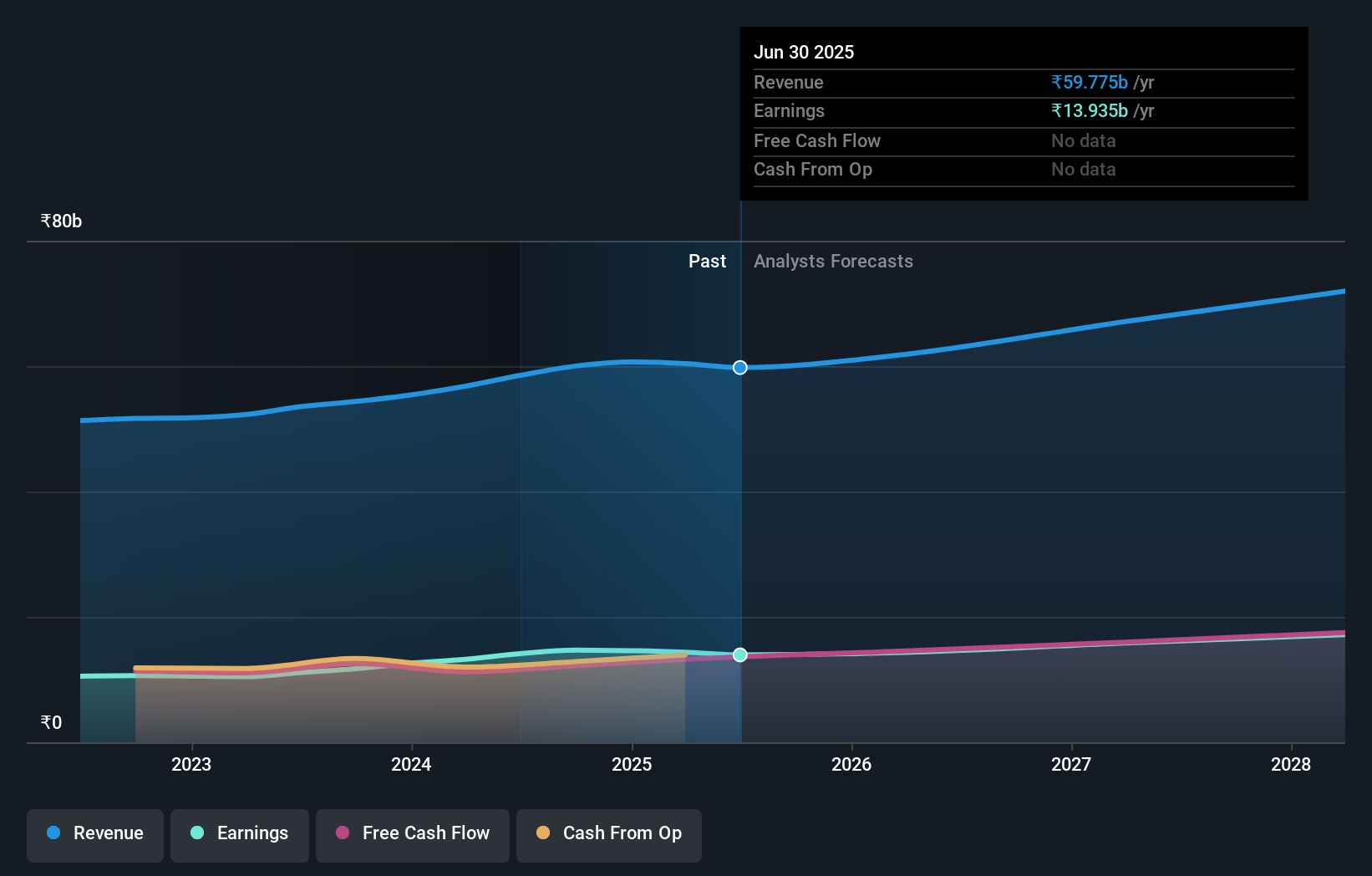Click the ₹13.935b earnings value in tooltip
The width and height of the screenshot is (1372, 876).
point(1090,111)
